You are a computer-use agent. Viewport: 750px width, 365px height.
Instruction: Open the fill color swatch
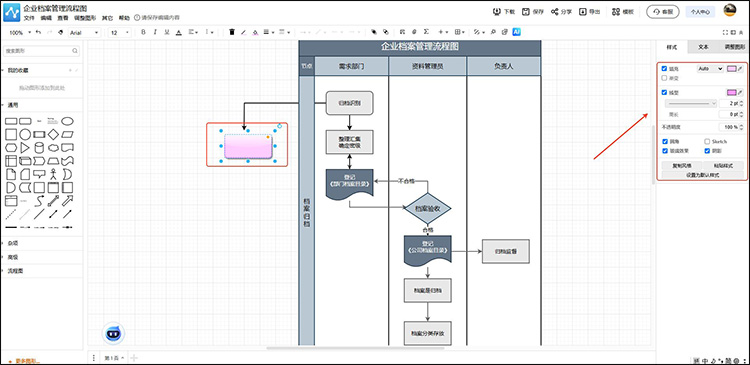coord(732,69)
